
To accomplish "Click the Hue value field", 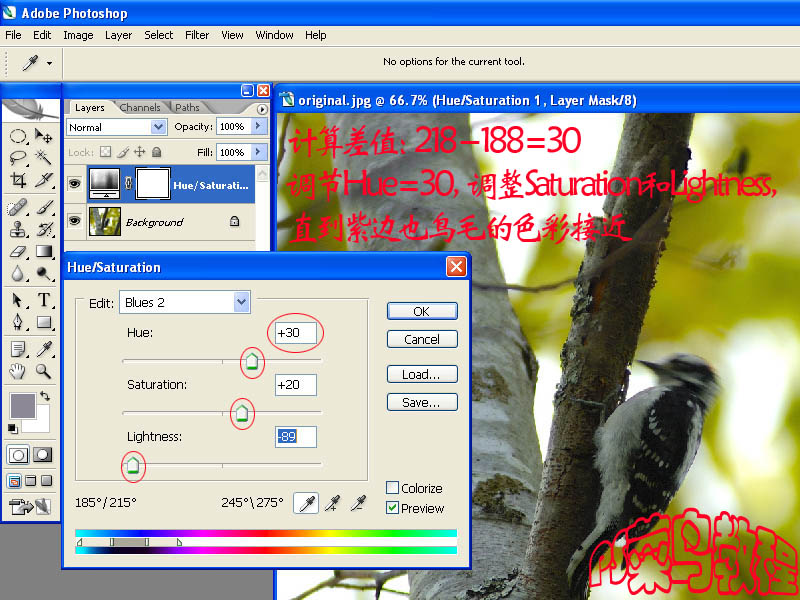I will click(x=296, y=333).
